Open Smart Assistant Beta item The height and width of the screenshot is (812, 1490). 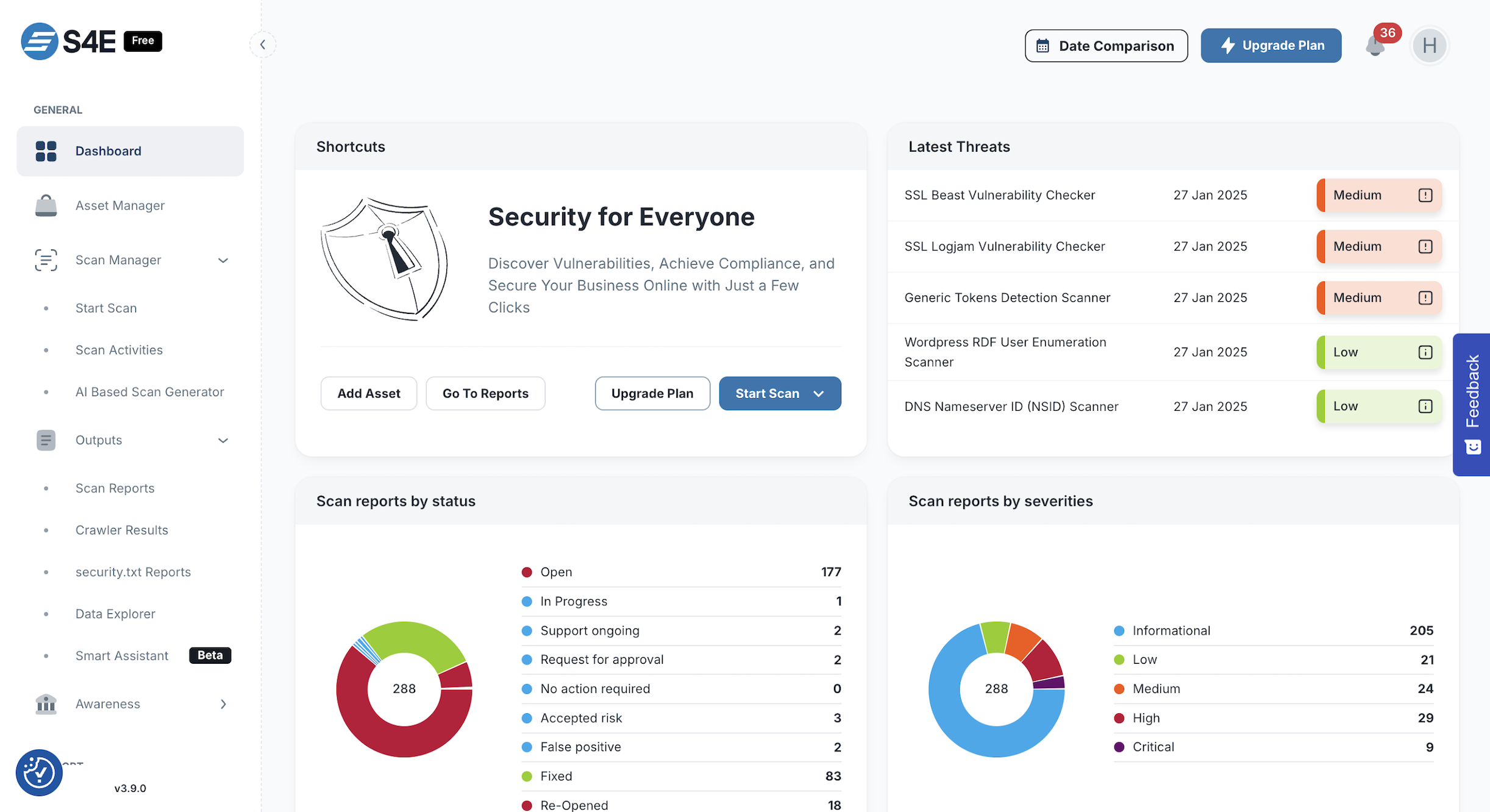pos(122,656)
